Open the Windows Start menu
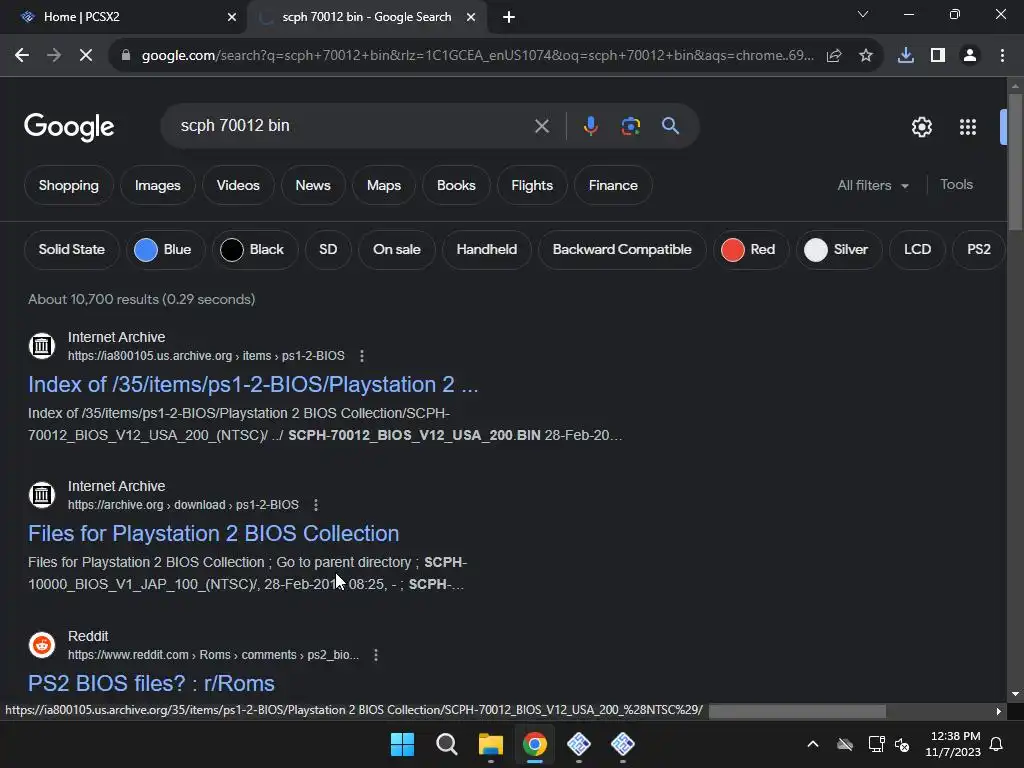1024x768 pixels. (402, 744)
